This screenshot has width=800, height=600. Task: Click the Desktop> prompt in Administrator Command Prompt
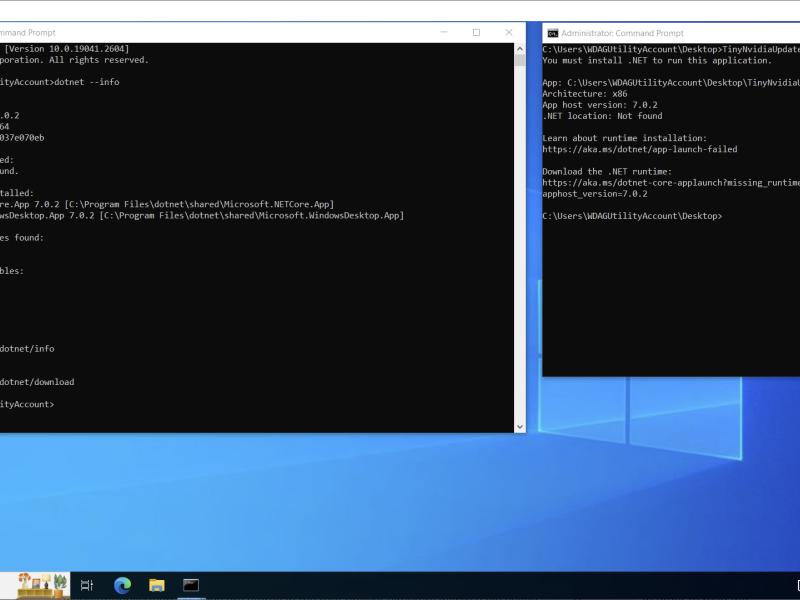[632, 216]
